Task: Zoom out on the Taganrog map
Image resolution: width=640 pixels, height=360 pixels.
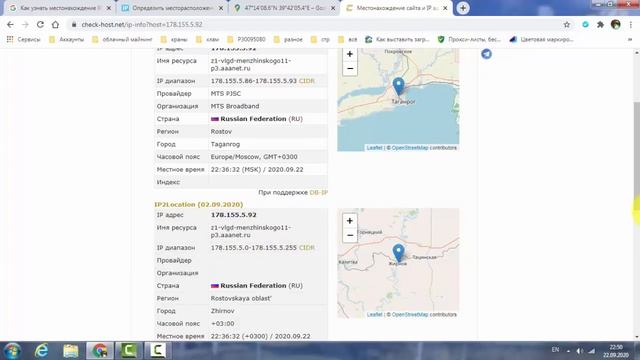Action: 350,68
